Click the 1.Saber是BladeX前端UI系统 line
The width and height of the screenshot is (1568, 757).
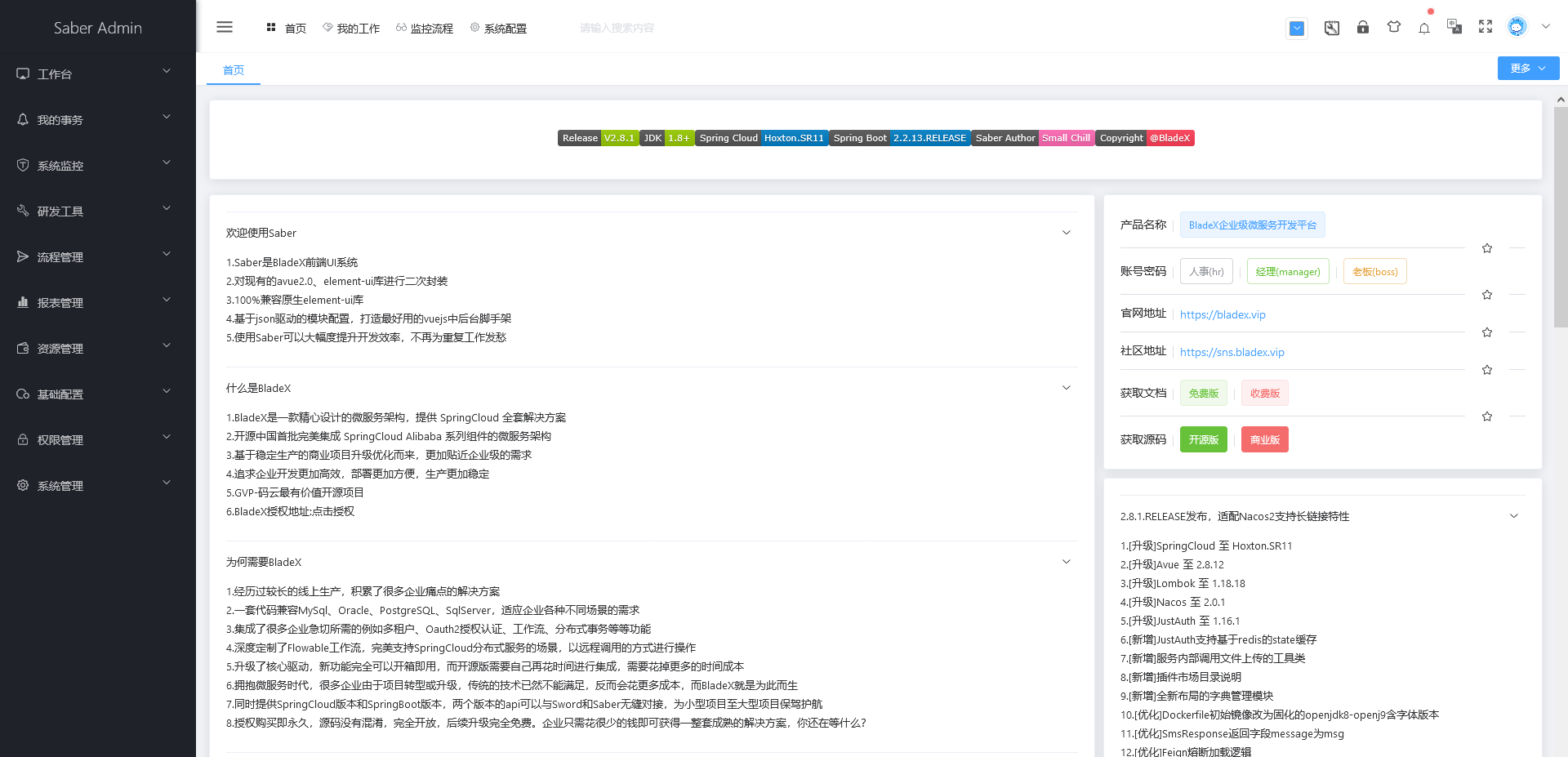tap(292, 263)
